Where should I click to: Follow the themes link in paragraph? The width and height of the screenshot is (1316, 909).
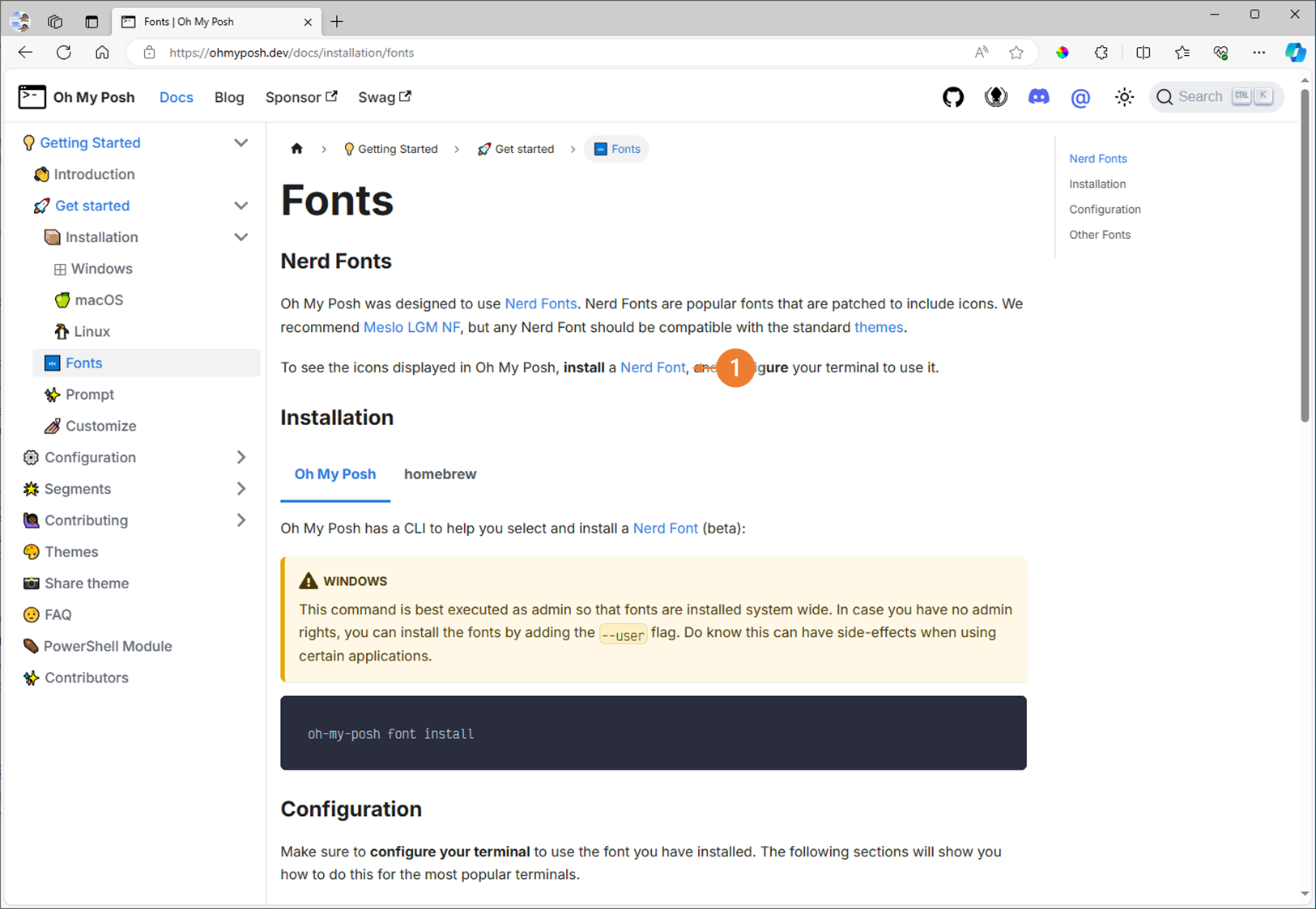point(879,327)
